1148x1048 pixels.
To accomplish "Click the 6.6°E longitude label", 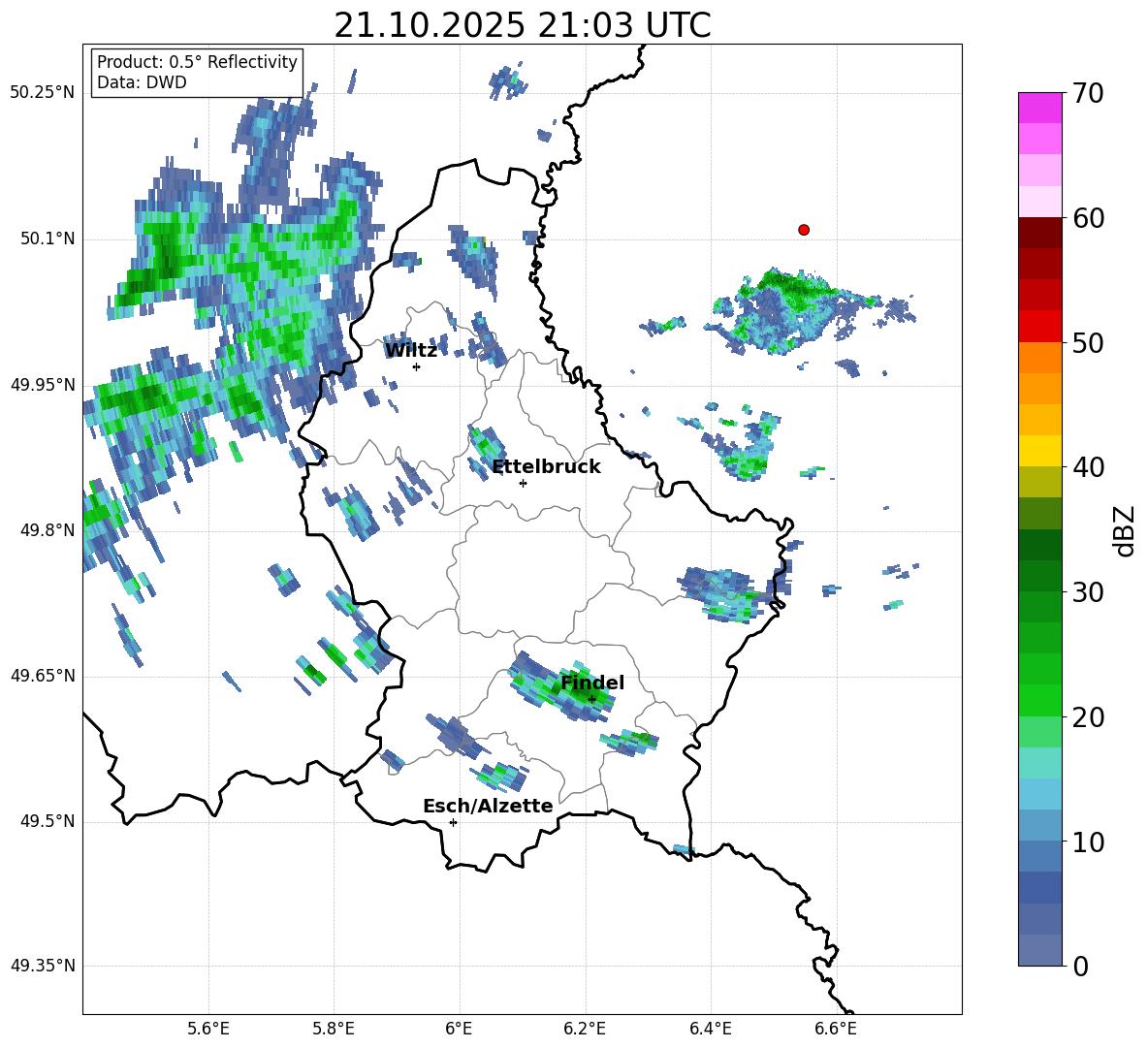I will pos(836,1029).
